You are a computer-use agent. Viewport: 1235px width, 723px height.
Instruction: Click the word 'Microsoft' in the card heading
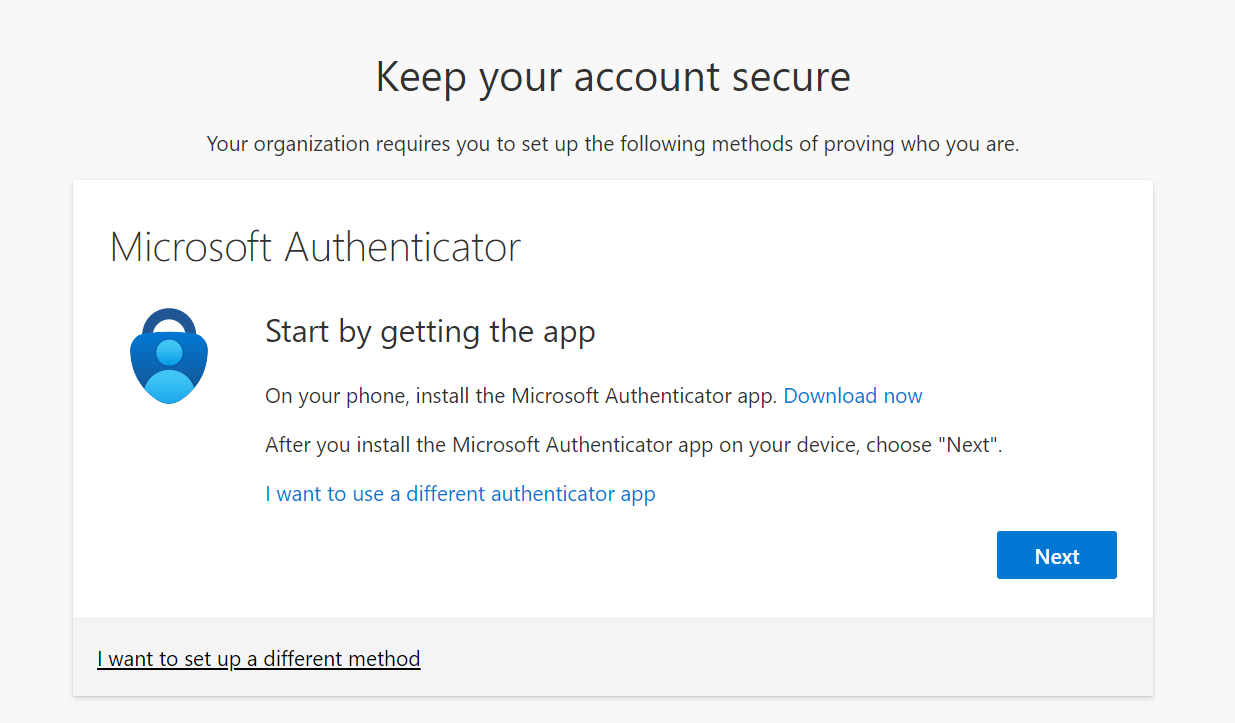pyautogui.click(x=192, y=247)
